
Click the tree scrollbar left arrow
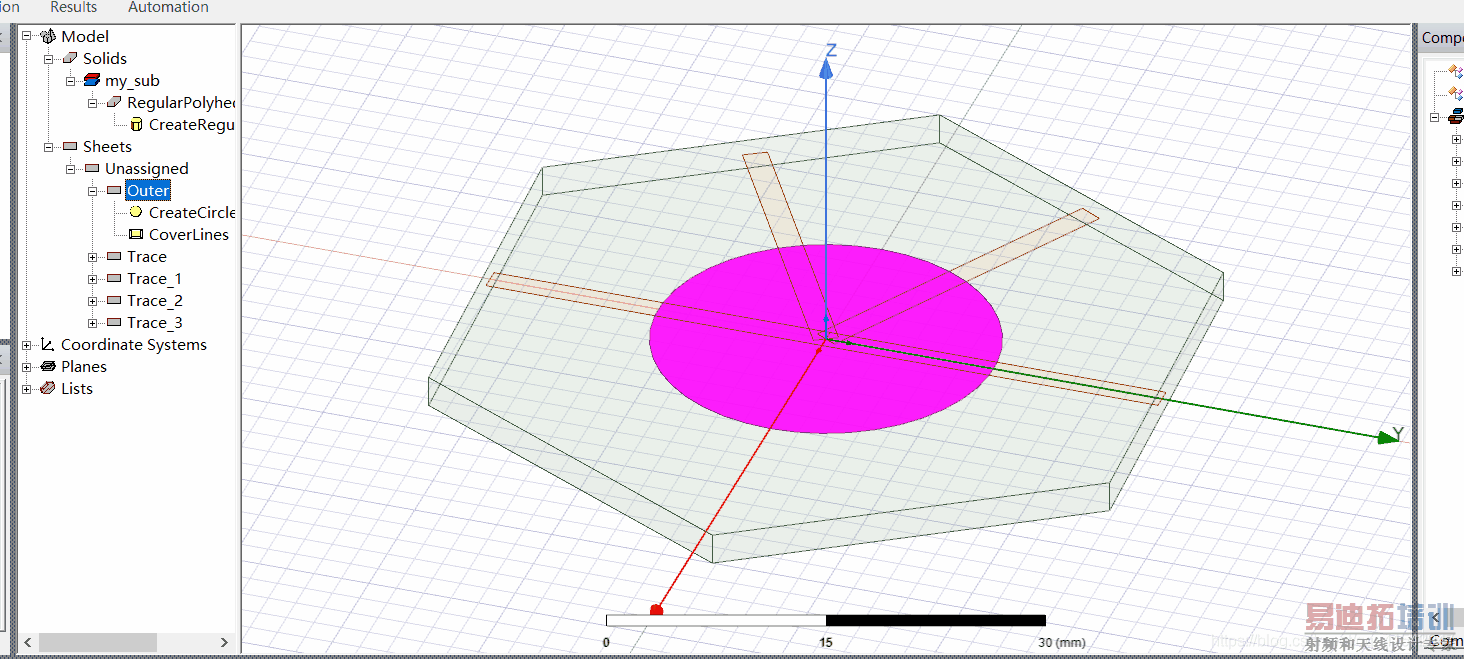(x=28, y=642)
